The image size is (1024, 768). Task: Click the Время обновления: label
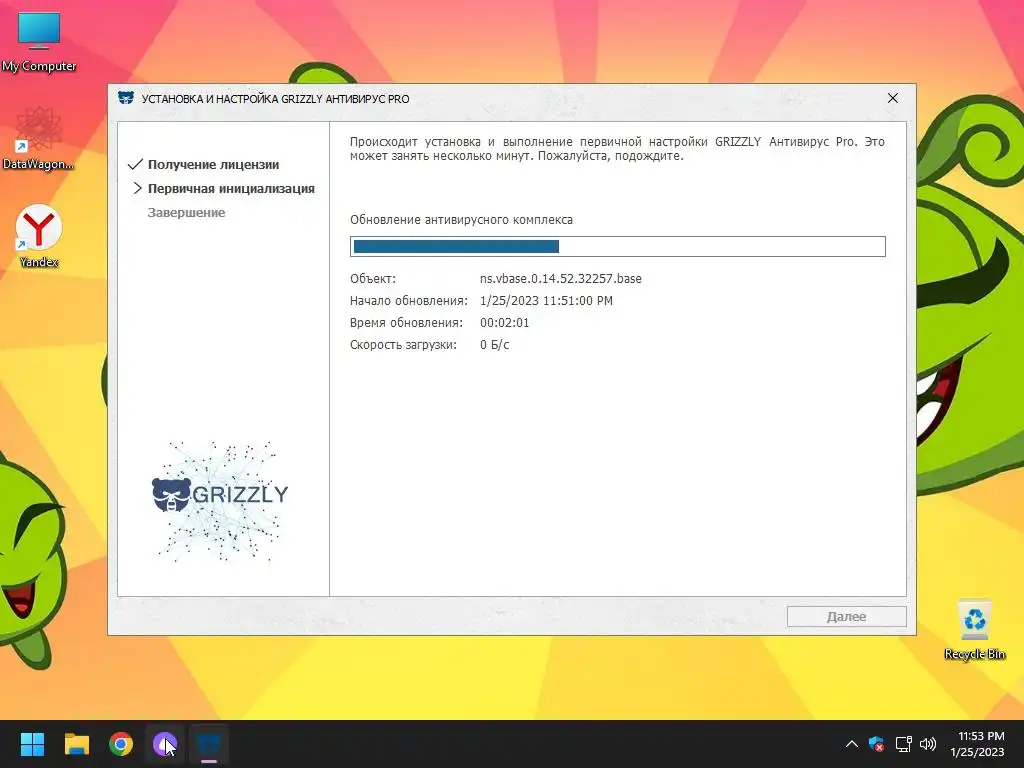point(406,323)
